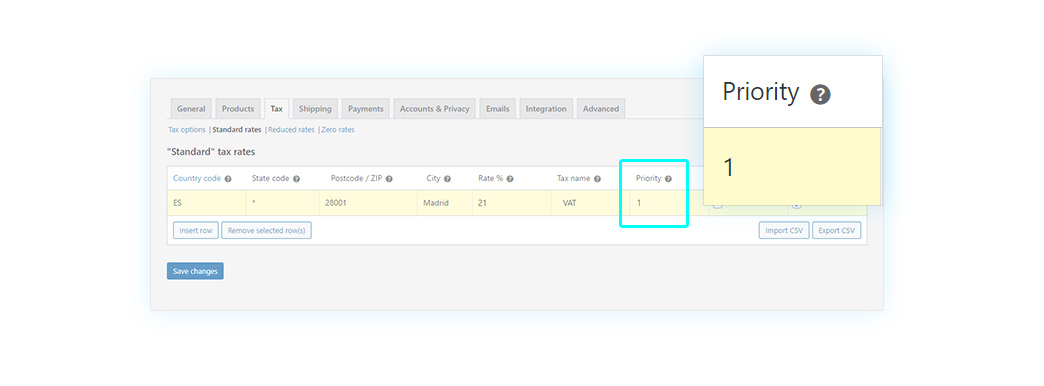Open the Zero rates link
The height and width of the screenshot is (386, 1044).
pos(338,130)
